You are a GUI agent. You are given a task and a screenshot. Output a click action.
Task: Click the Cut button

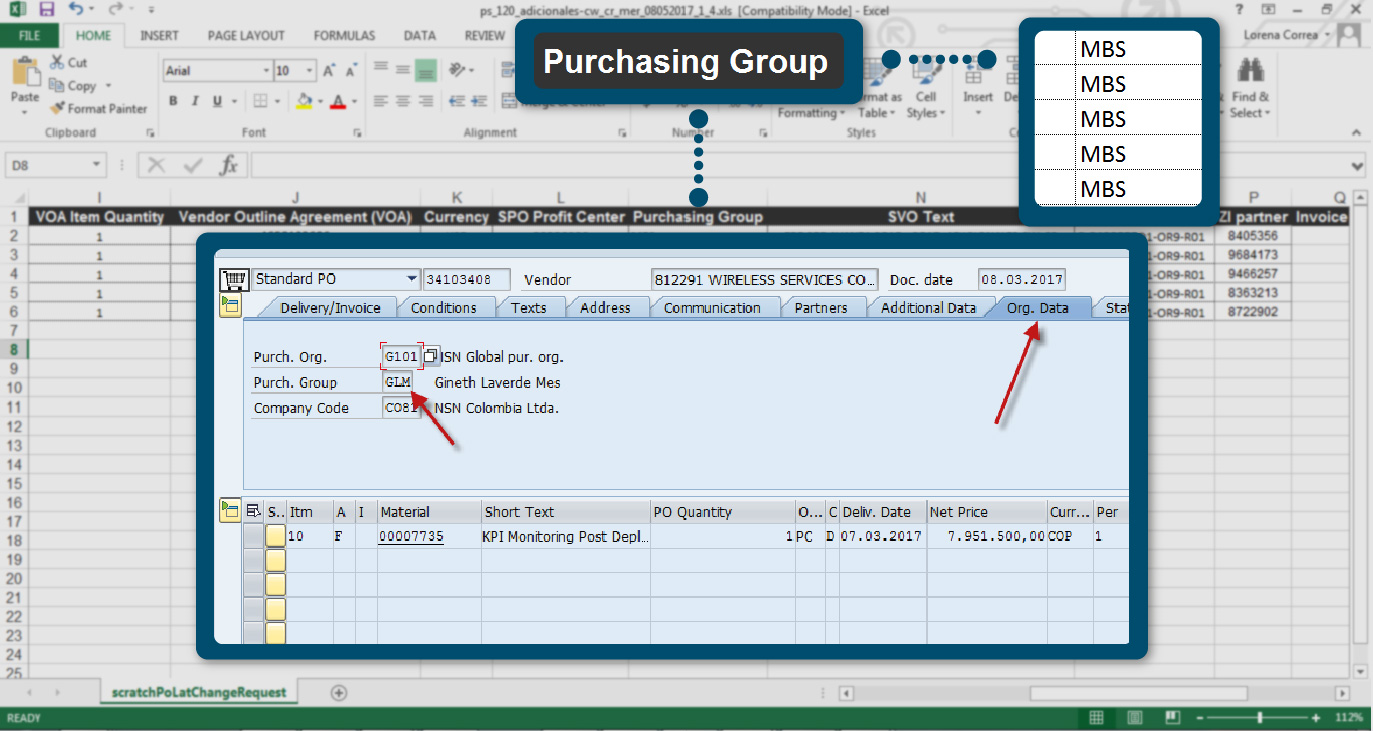68,62
